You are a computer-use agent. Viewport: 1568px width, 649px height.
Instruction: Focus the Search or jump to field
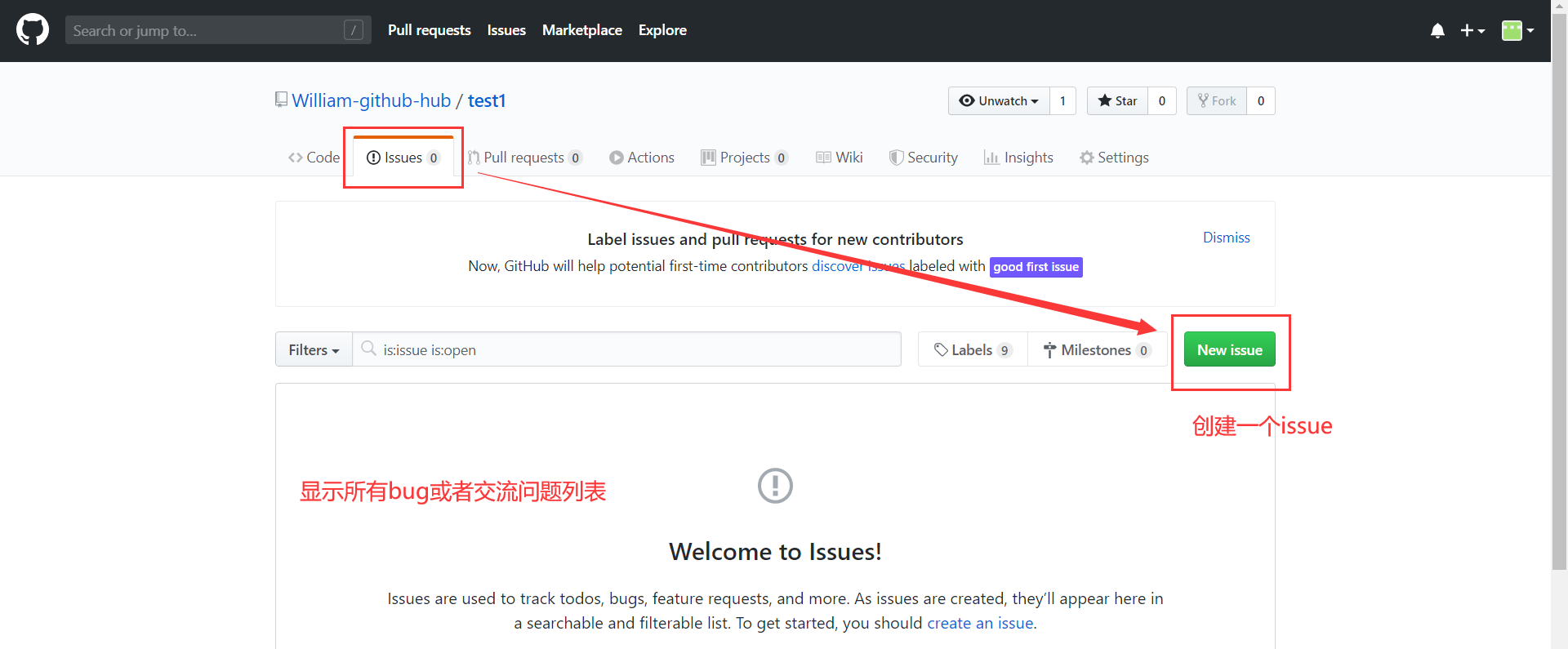pos(218,30)
